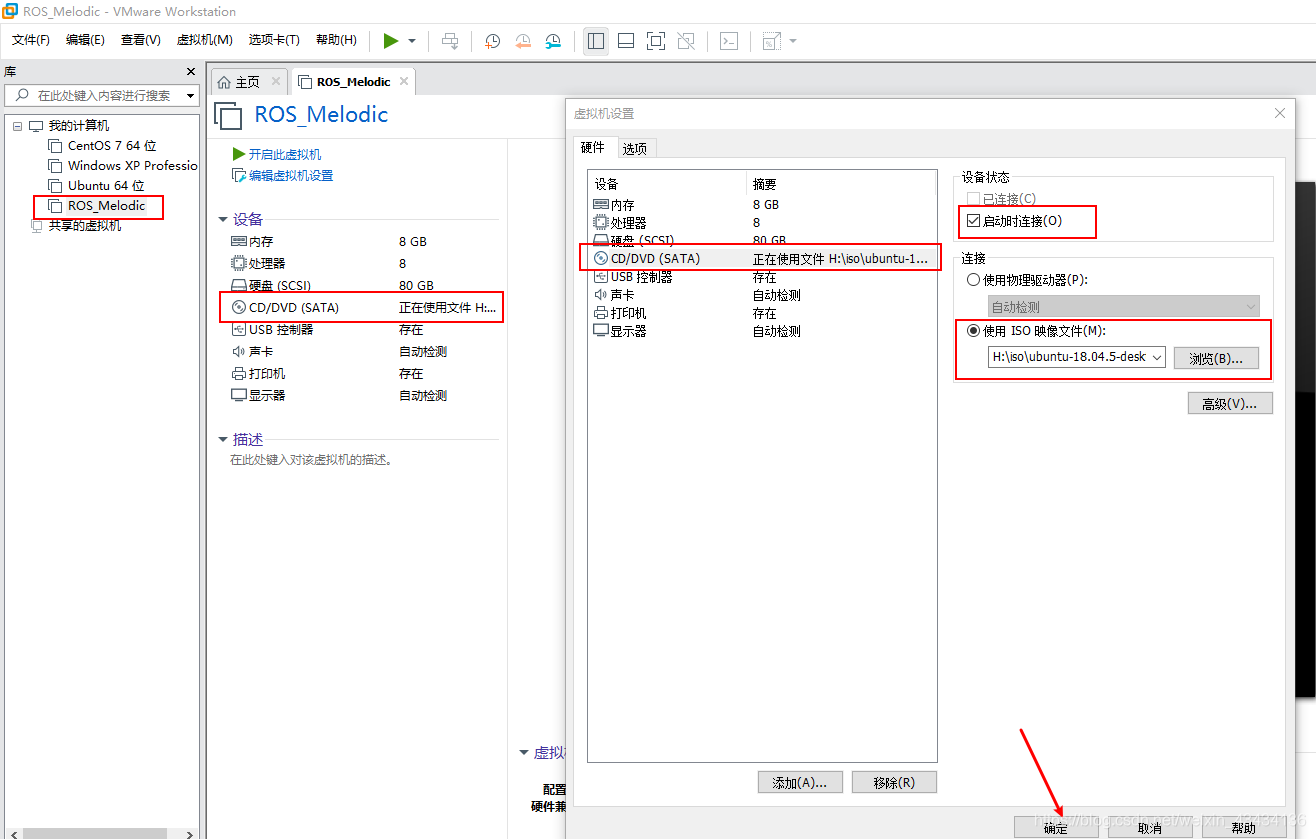Open the ISO image path combo box
Viewport: 1316px width, 839px height.
tap(1077, 357)
